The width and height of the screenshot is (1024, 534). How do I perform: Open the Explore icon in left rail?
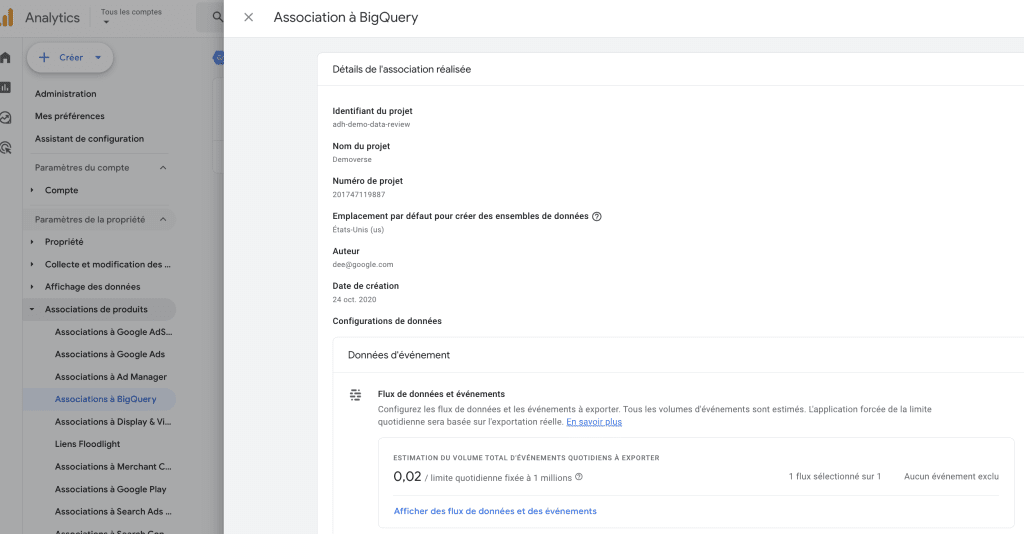(x=6, y=118)
